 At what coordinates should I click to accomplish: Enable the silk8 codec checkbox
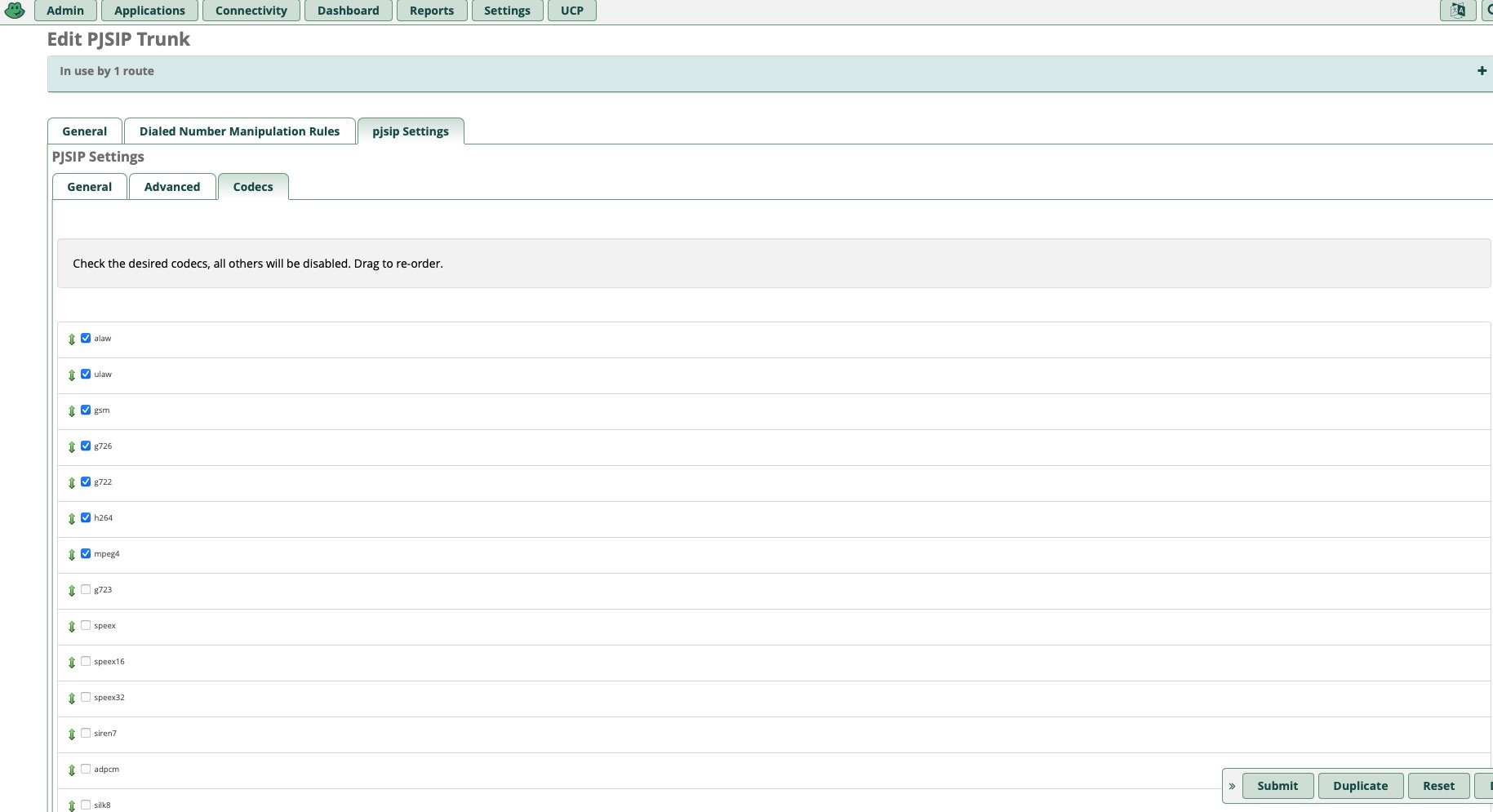pos(86,805)
